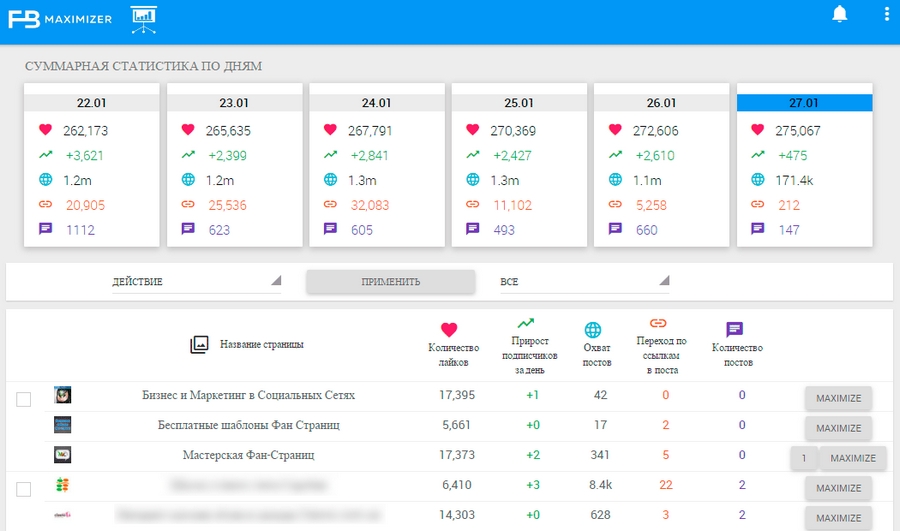Click the 171.4k reach value
This screenshot has height=531, width=900.
tap(794, 180)
